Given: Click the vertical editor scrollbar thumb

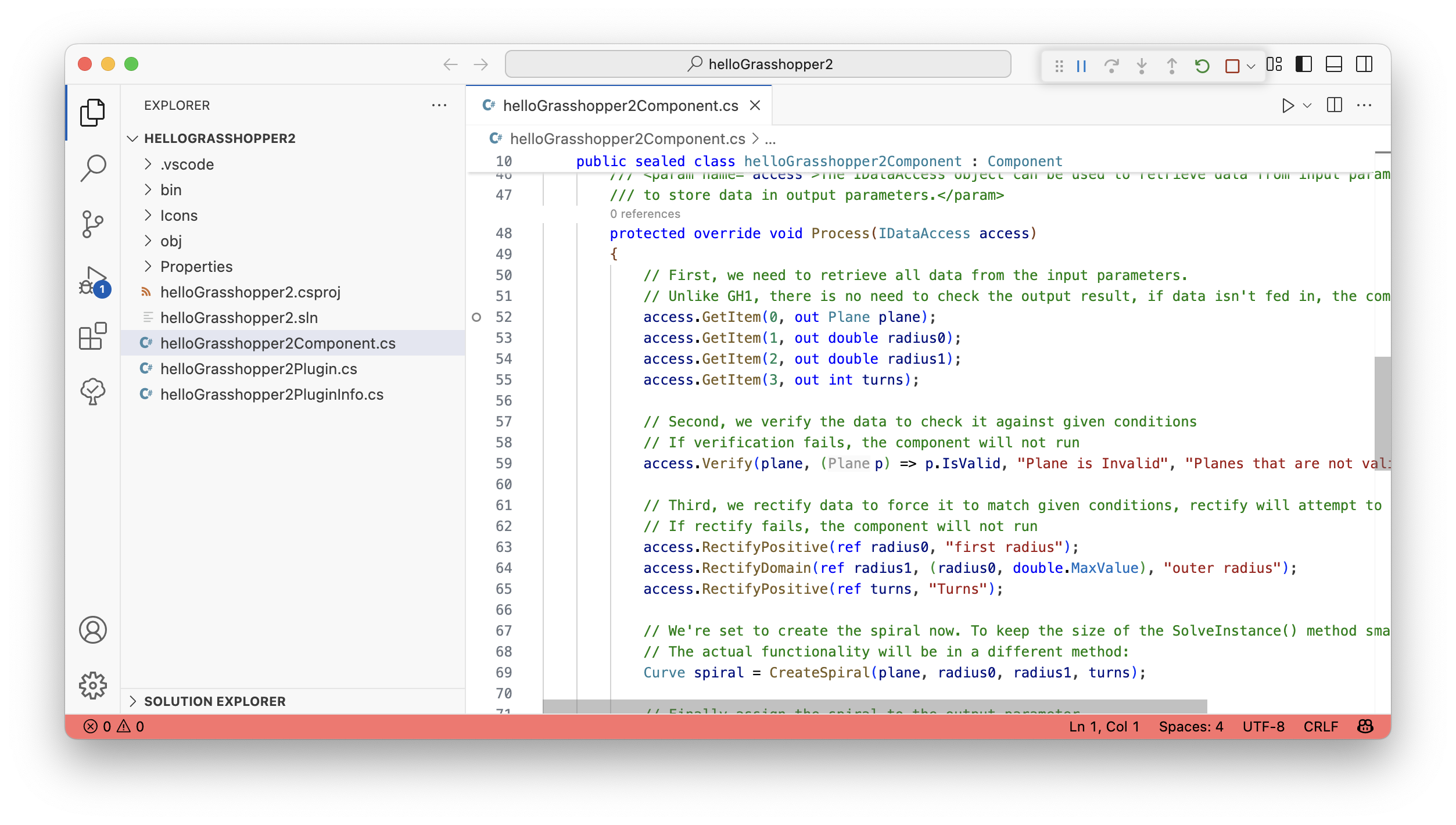Looking at the screenshot, I should tap(1383, 414).
